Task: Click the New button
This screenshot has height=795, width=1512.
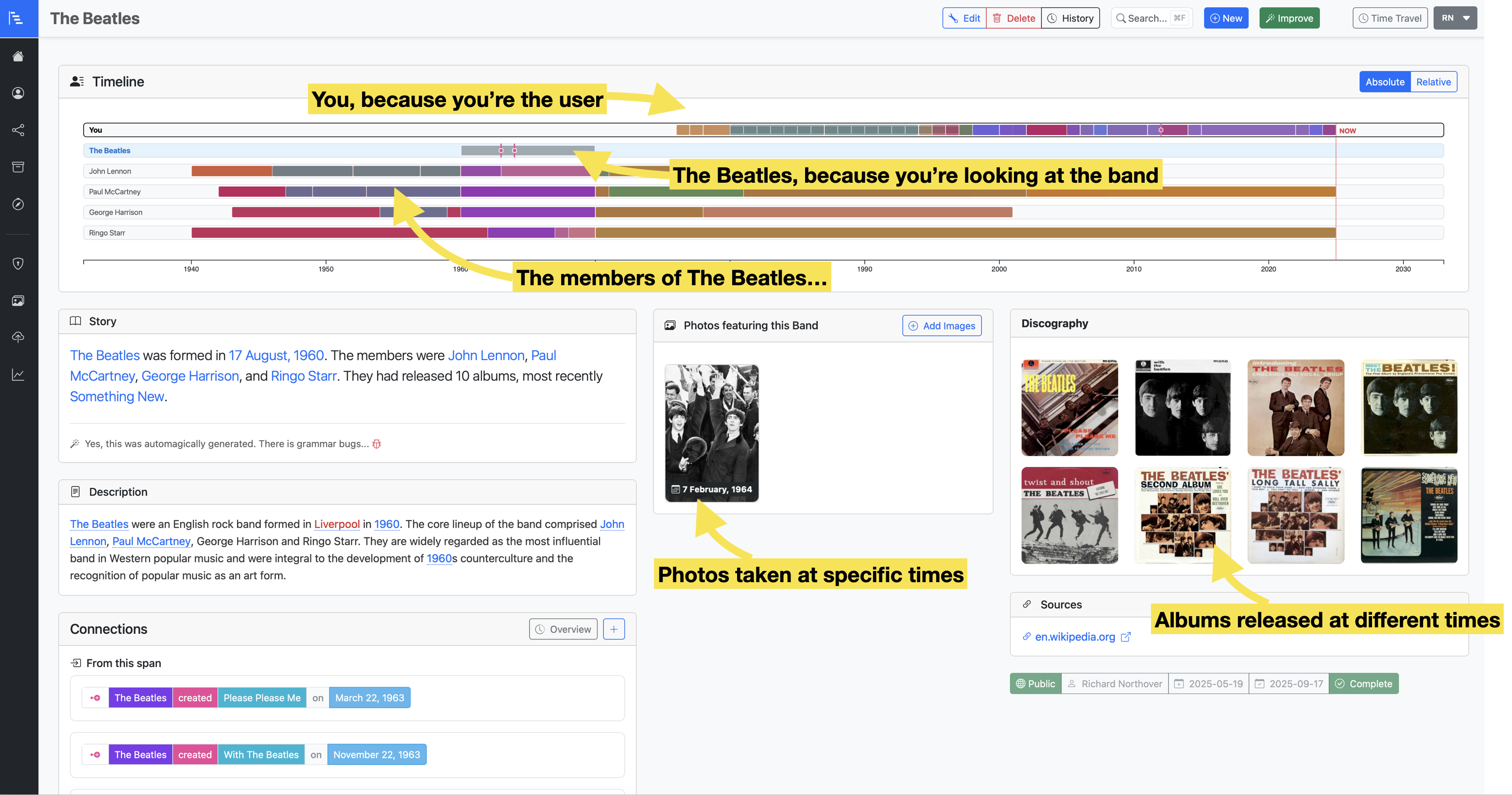Action: (x=1225, y=17)
